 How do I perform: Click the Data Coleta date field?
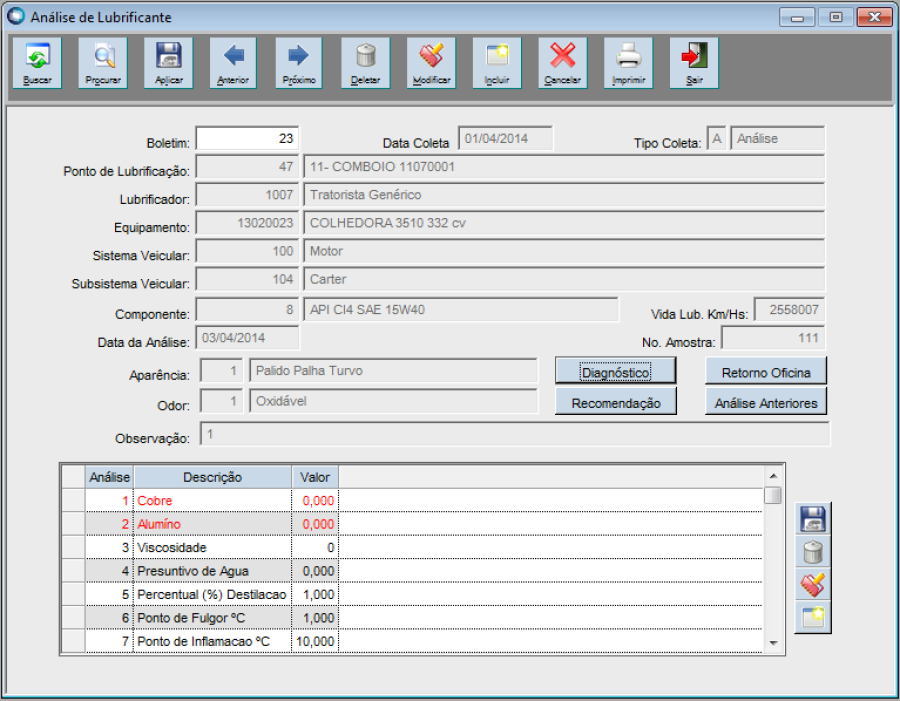[x=506, y=138]
